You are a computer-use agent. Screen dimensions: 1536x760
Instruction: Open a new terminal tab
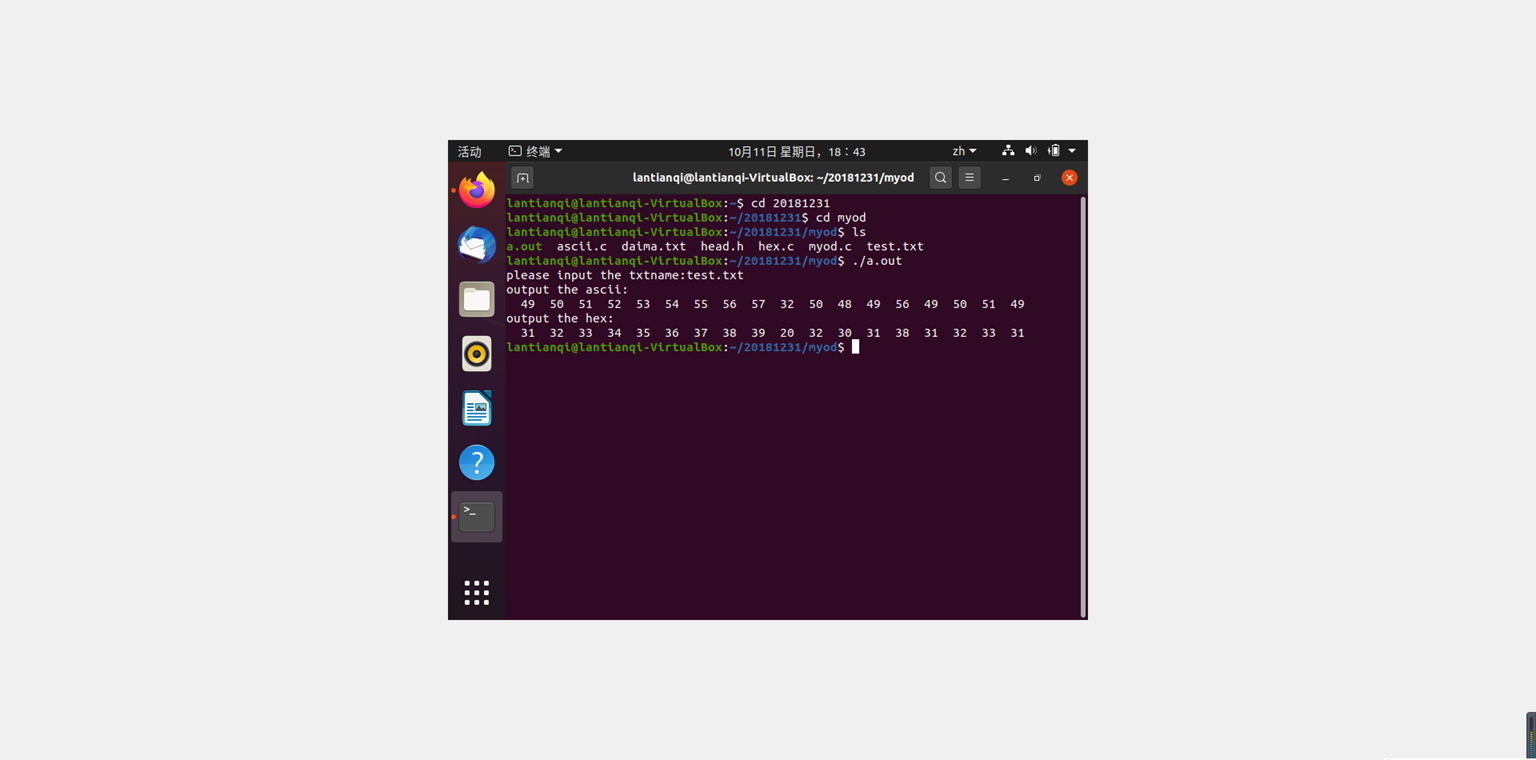click(x=522, y=178)
